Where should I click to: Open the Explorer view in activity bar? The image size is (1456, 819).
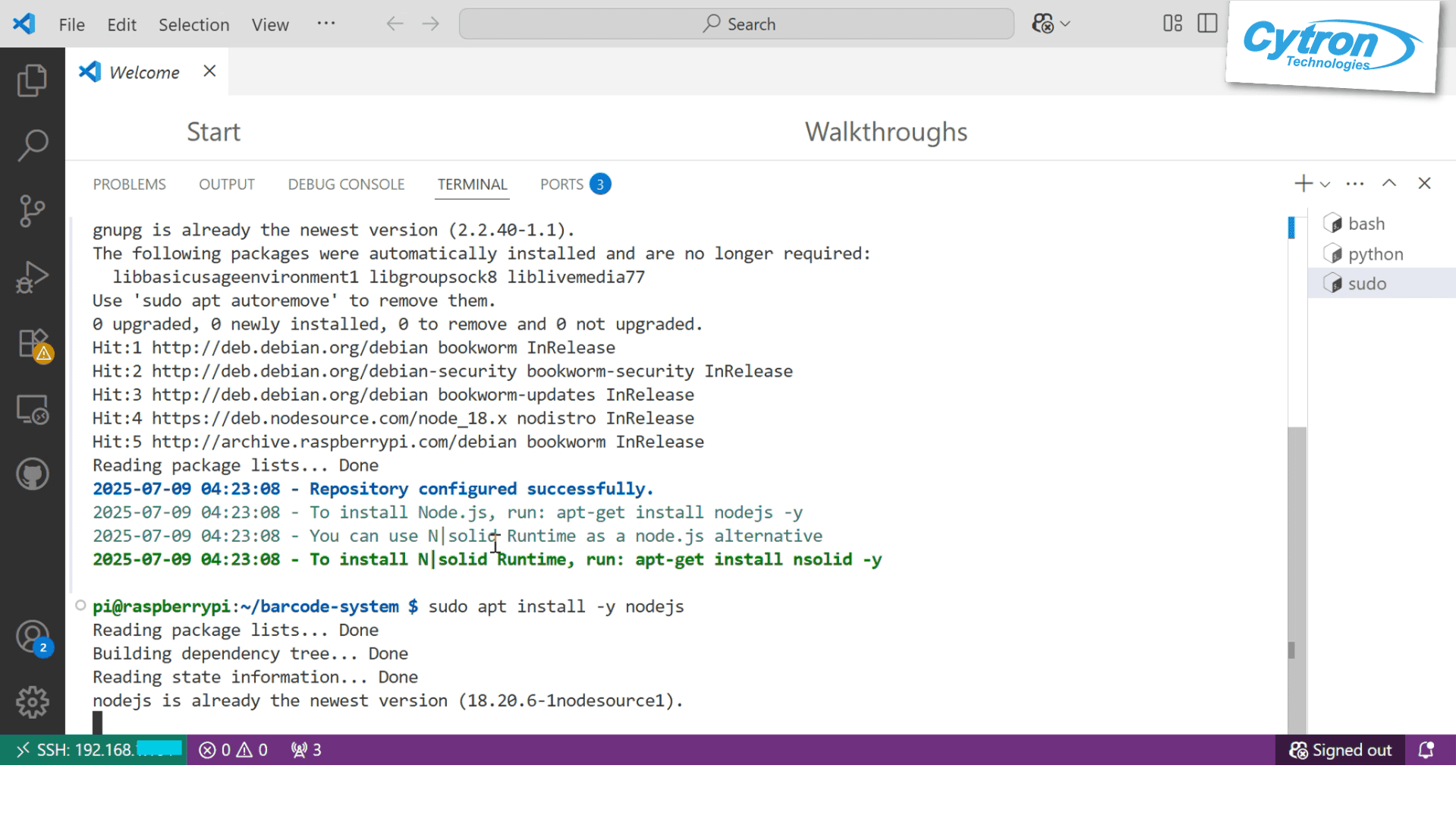tap(32, 80)
